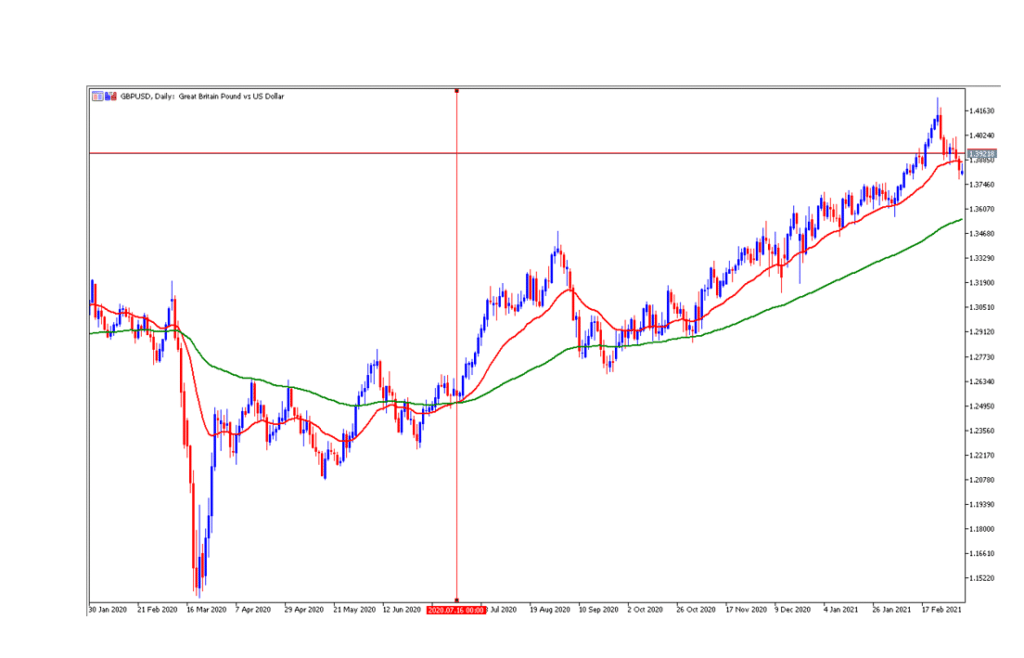Click the green moving average line's right end
1024x658 pixels.
[961, 219]
